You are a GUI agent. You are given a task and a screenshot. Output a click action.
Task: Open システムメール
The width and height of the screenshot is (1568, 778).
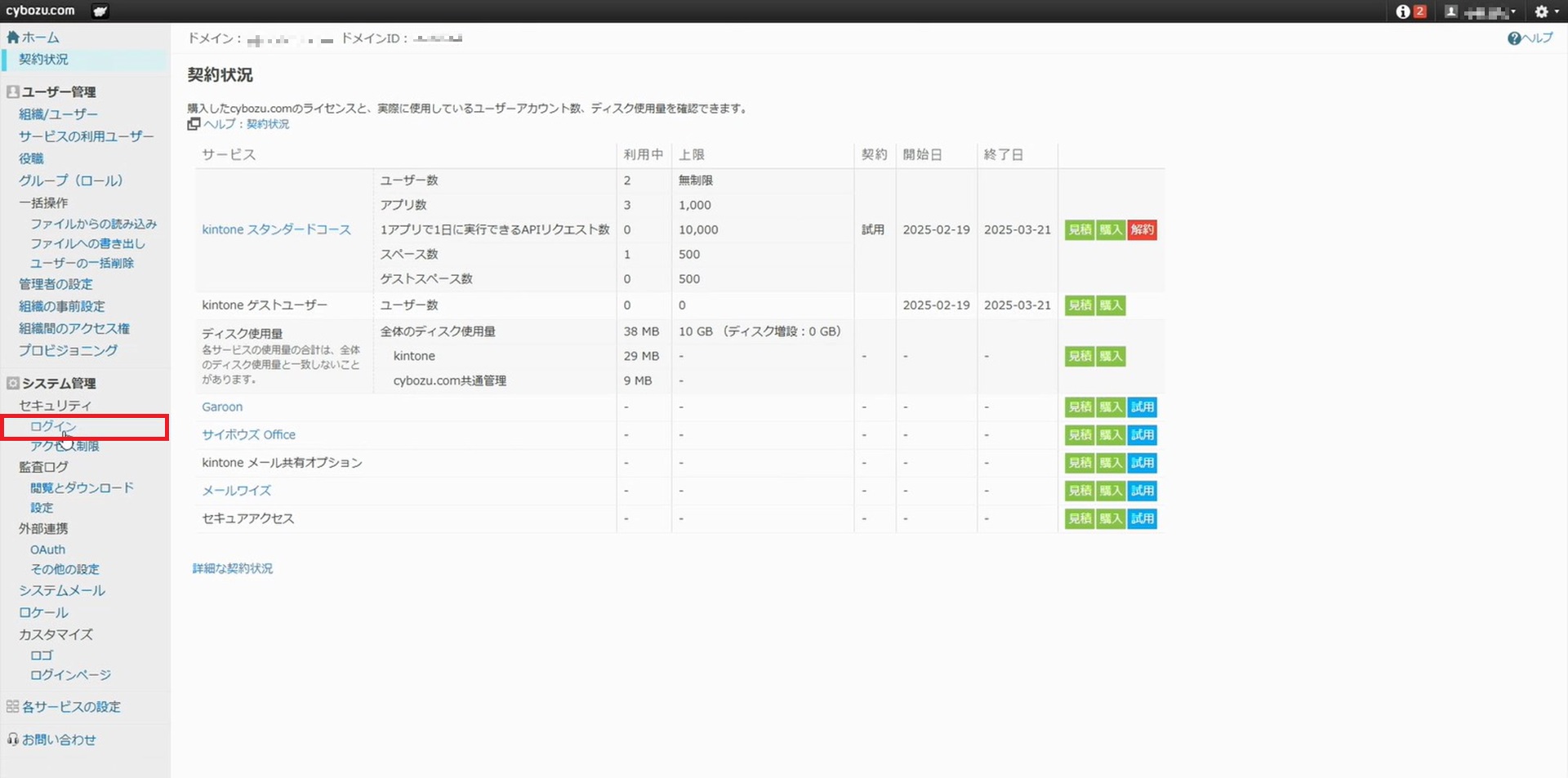pos(62,590)
